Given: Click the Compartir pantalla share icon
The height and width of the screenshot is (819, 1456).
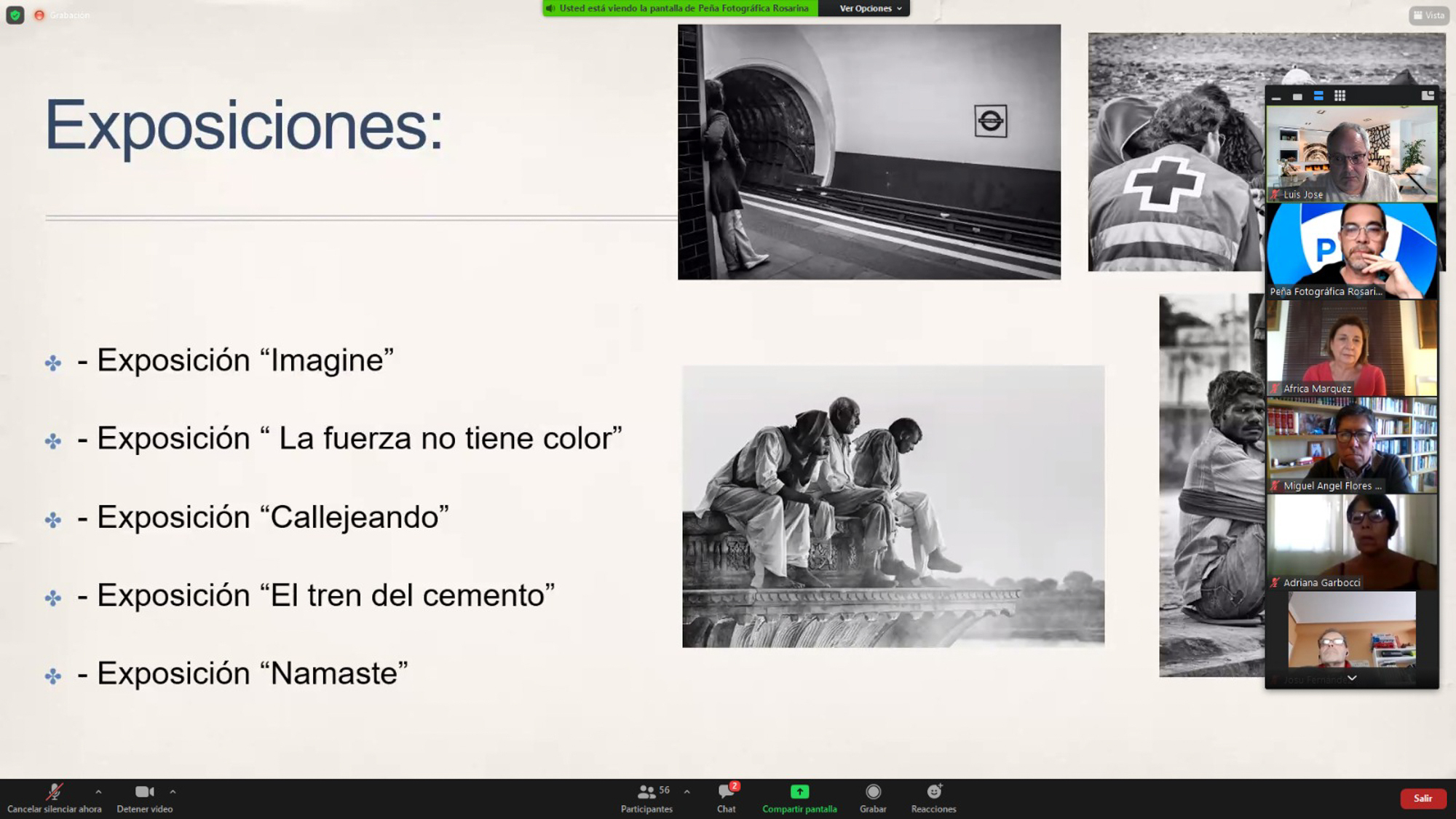Looking at the screenshot, I should pos(799,792).
